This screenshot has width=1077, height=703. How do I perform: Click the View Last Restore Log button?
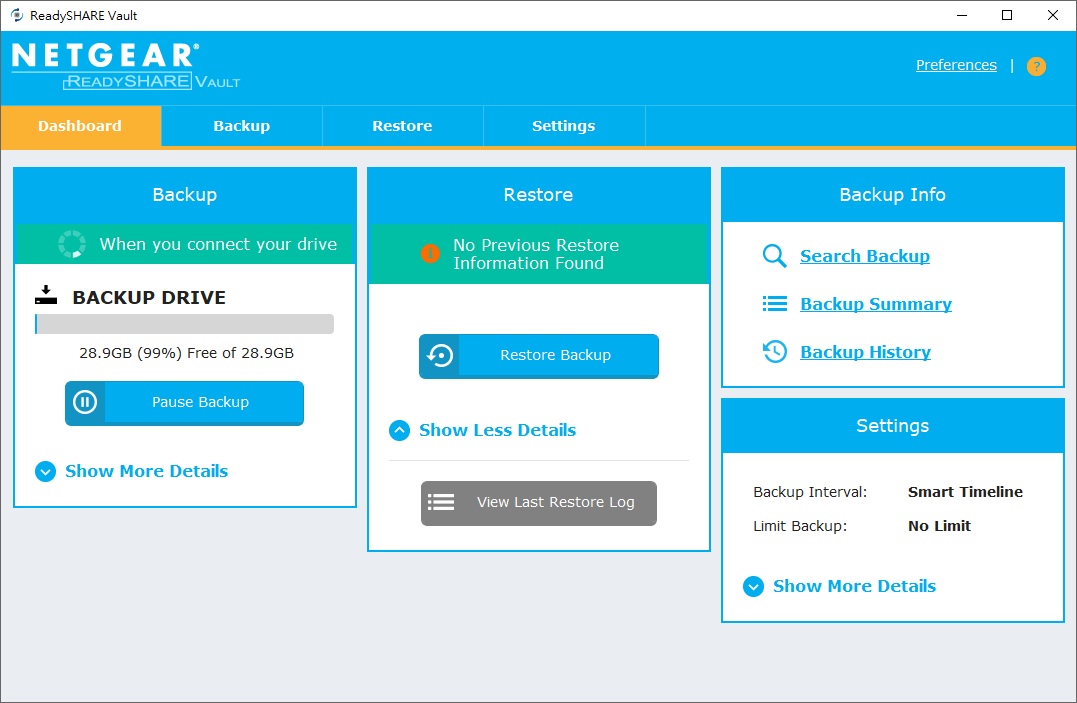tap(538, 503)
